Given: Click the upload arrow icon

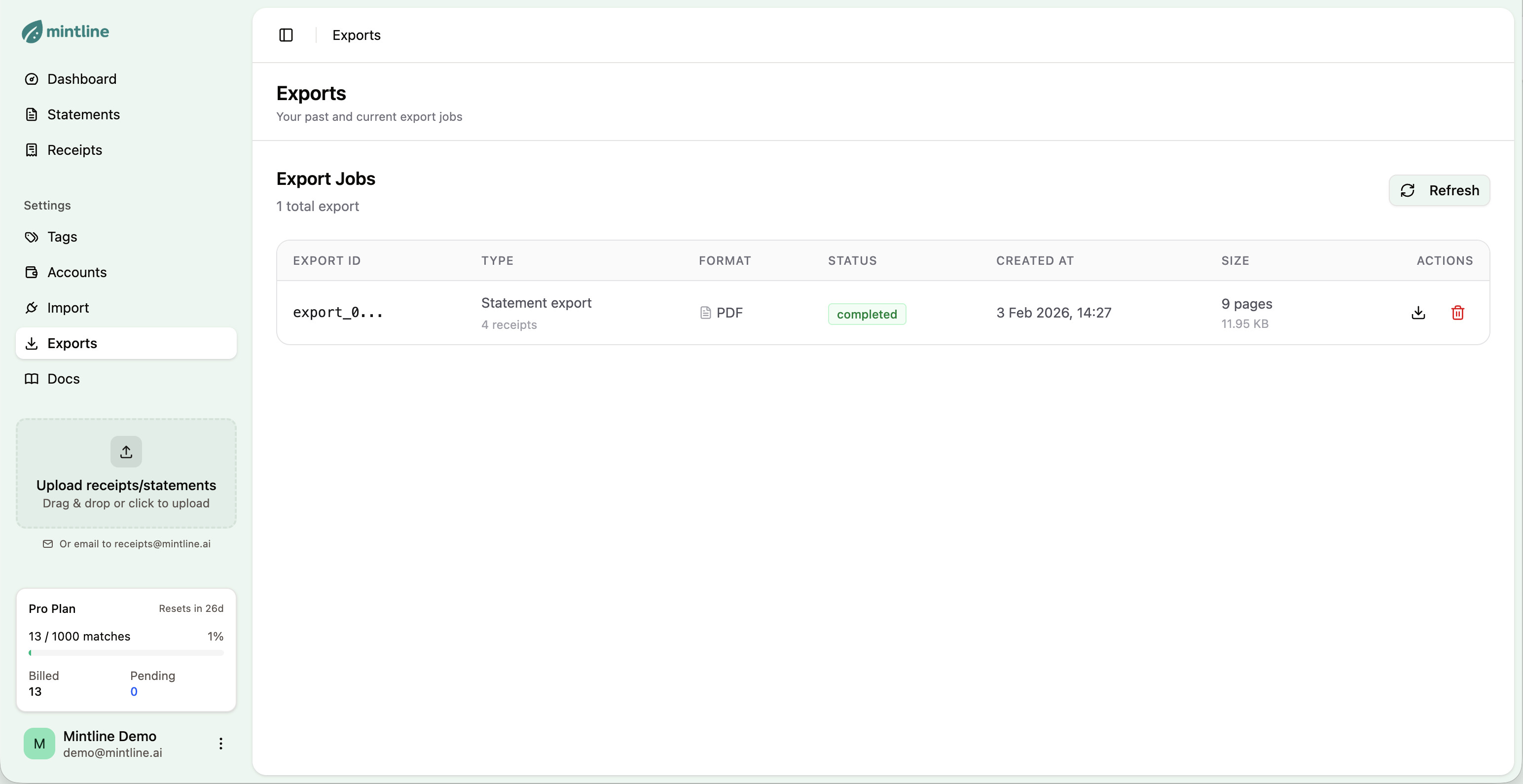Looking at the screenshot, I should pos(126,452).
